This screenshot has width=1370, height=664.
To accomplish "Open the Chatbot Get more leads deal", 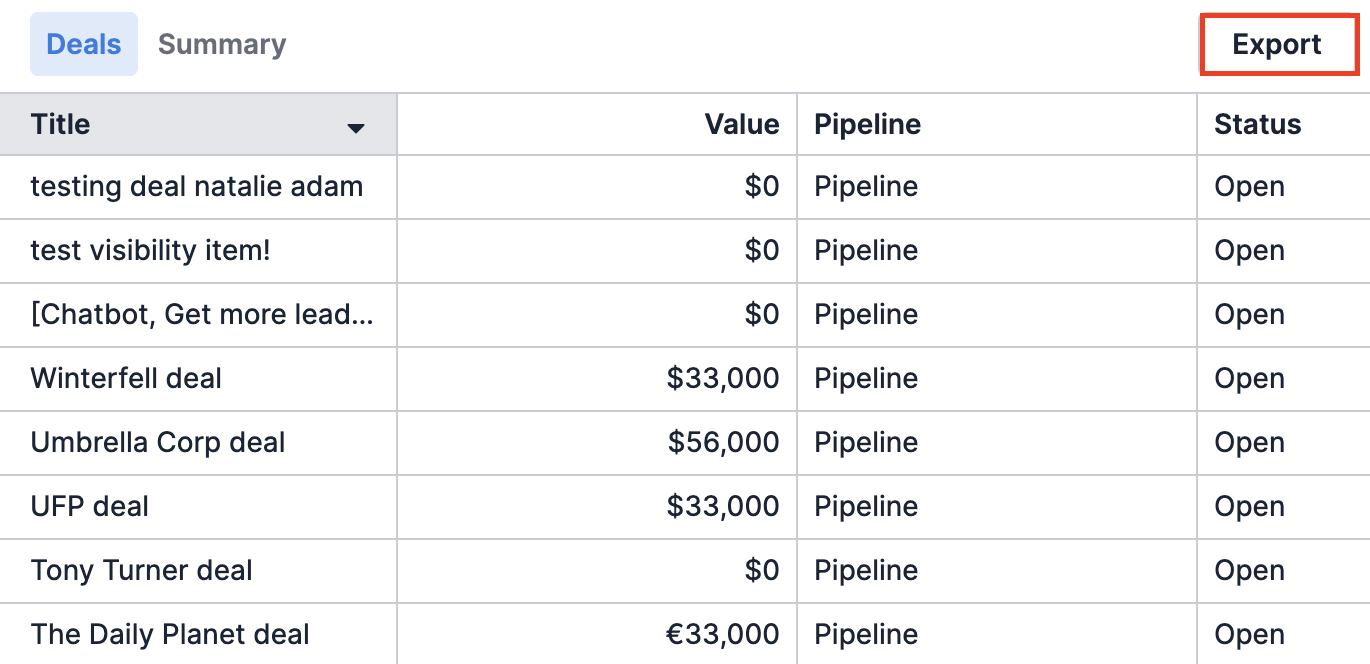I will (x=200, y=315).
